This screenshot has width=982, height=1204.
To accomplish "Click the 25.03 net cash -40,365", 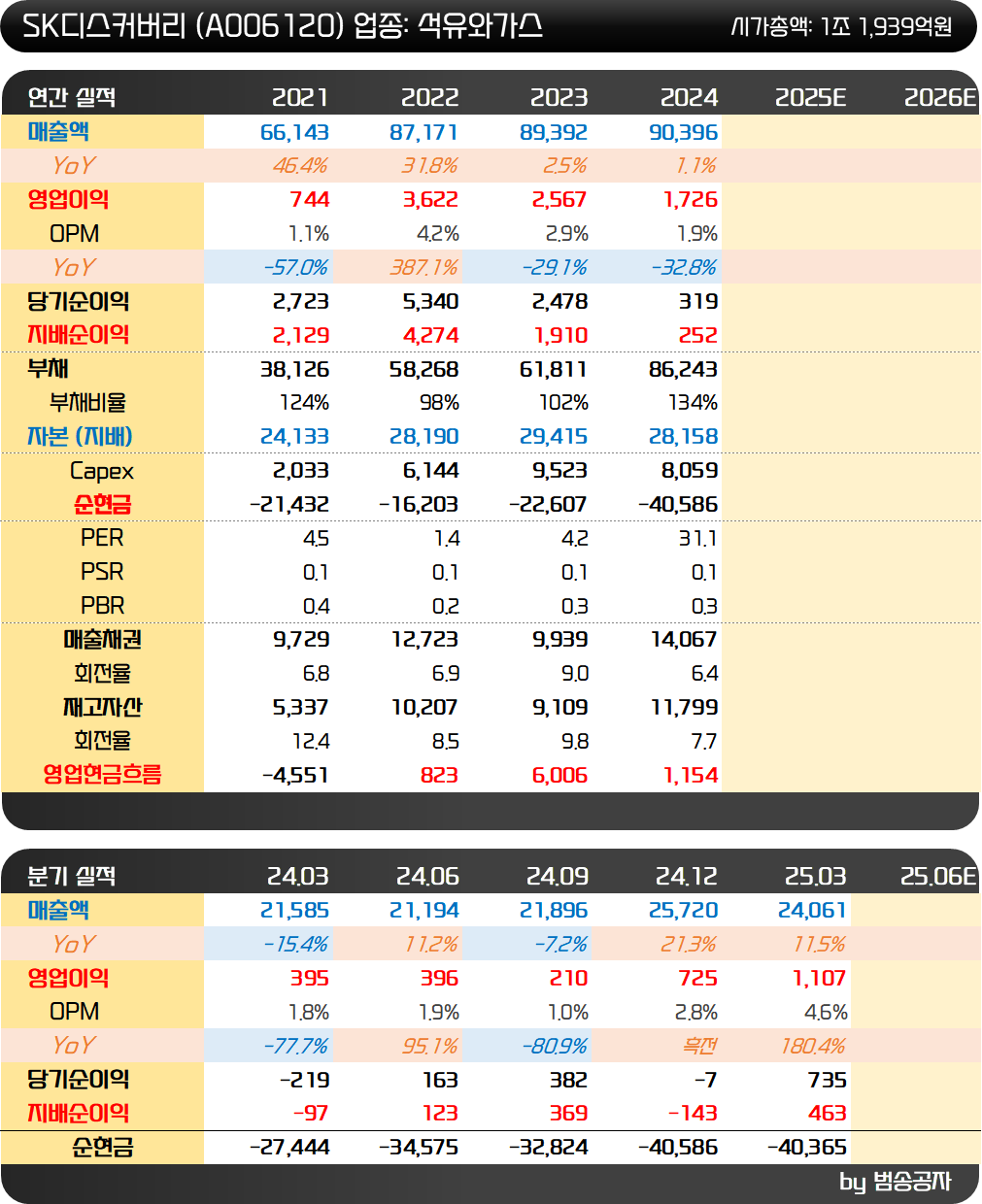I will coord(807,1147).
